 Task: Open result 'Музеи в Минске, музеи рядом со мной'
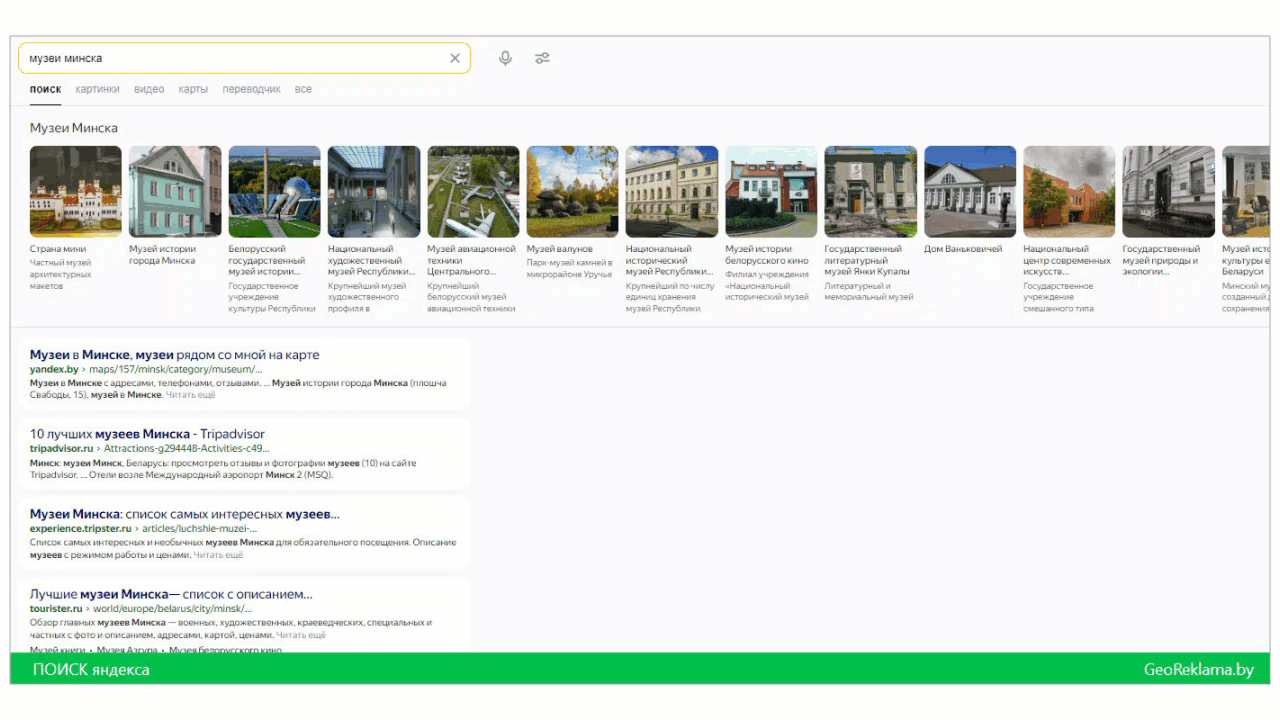click(x=175, y=355)
